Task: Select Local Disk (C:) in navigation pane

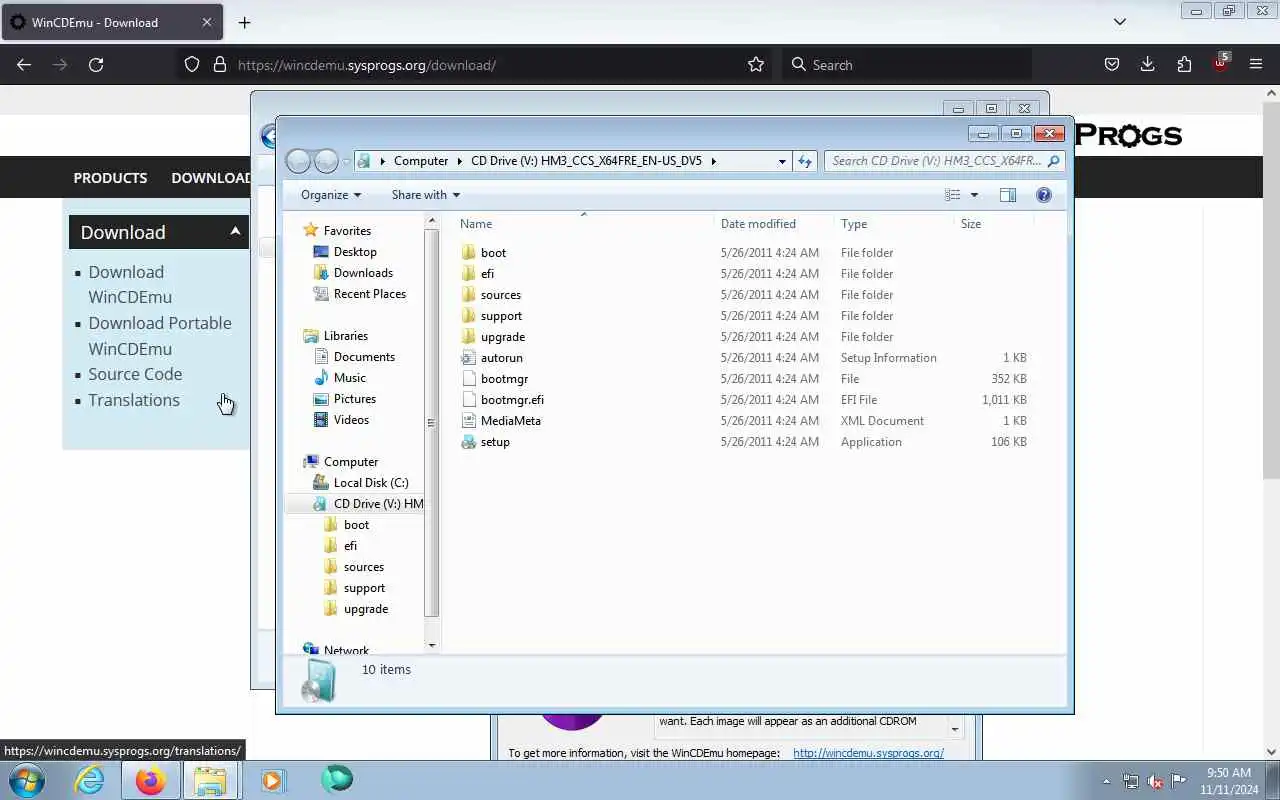Action: 371,483
